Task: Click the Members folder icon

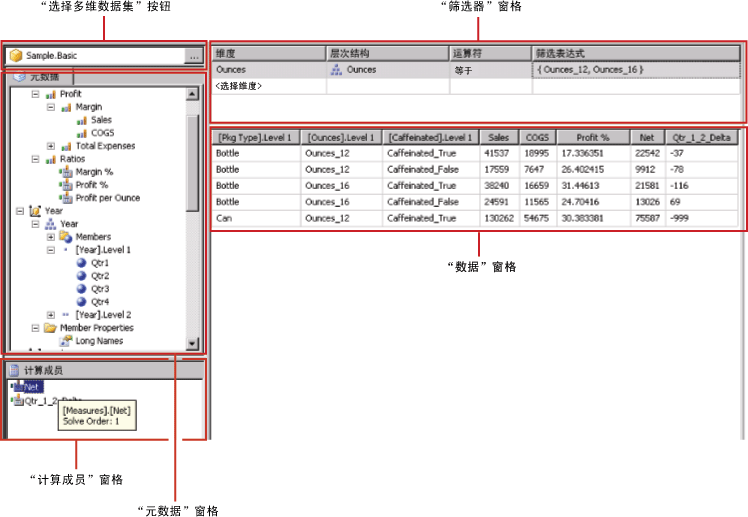Action: pos(66,237)
